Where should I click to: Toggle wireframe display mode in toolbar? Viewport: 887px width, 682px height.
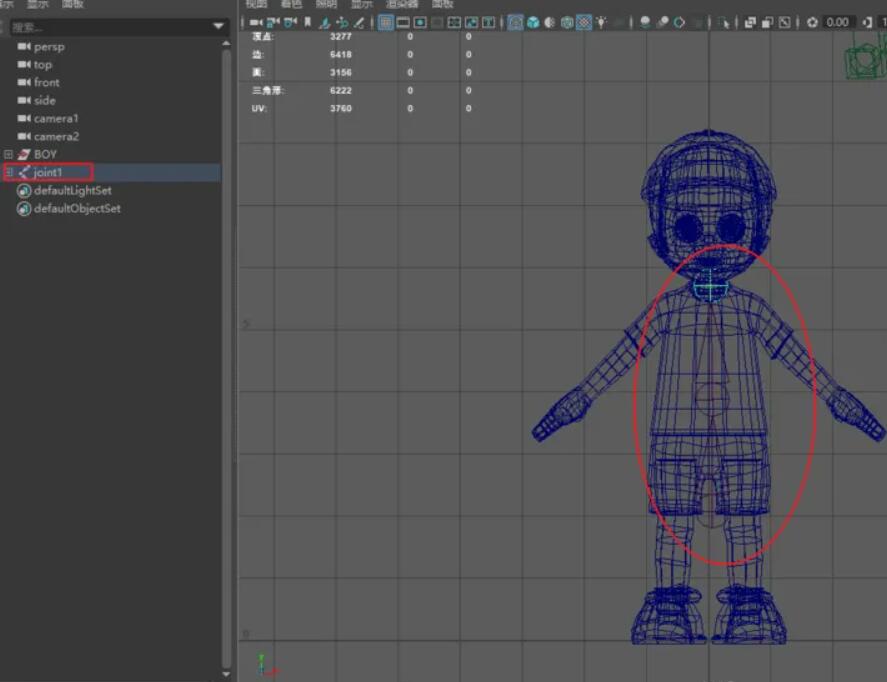coord(515,22)
